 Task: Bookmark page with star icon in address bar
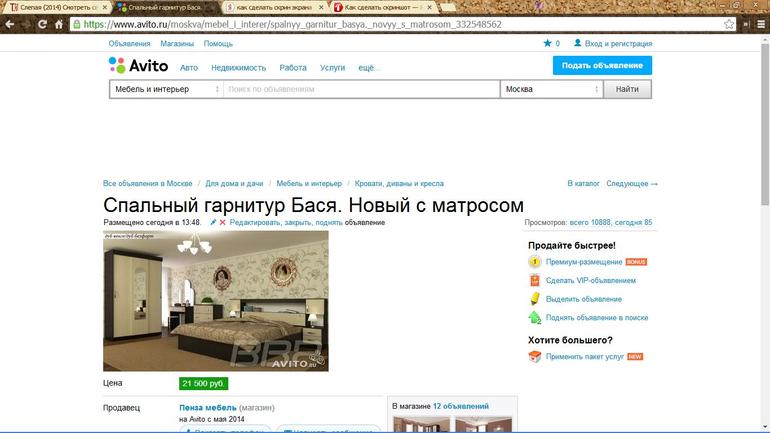coord(729,24)
